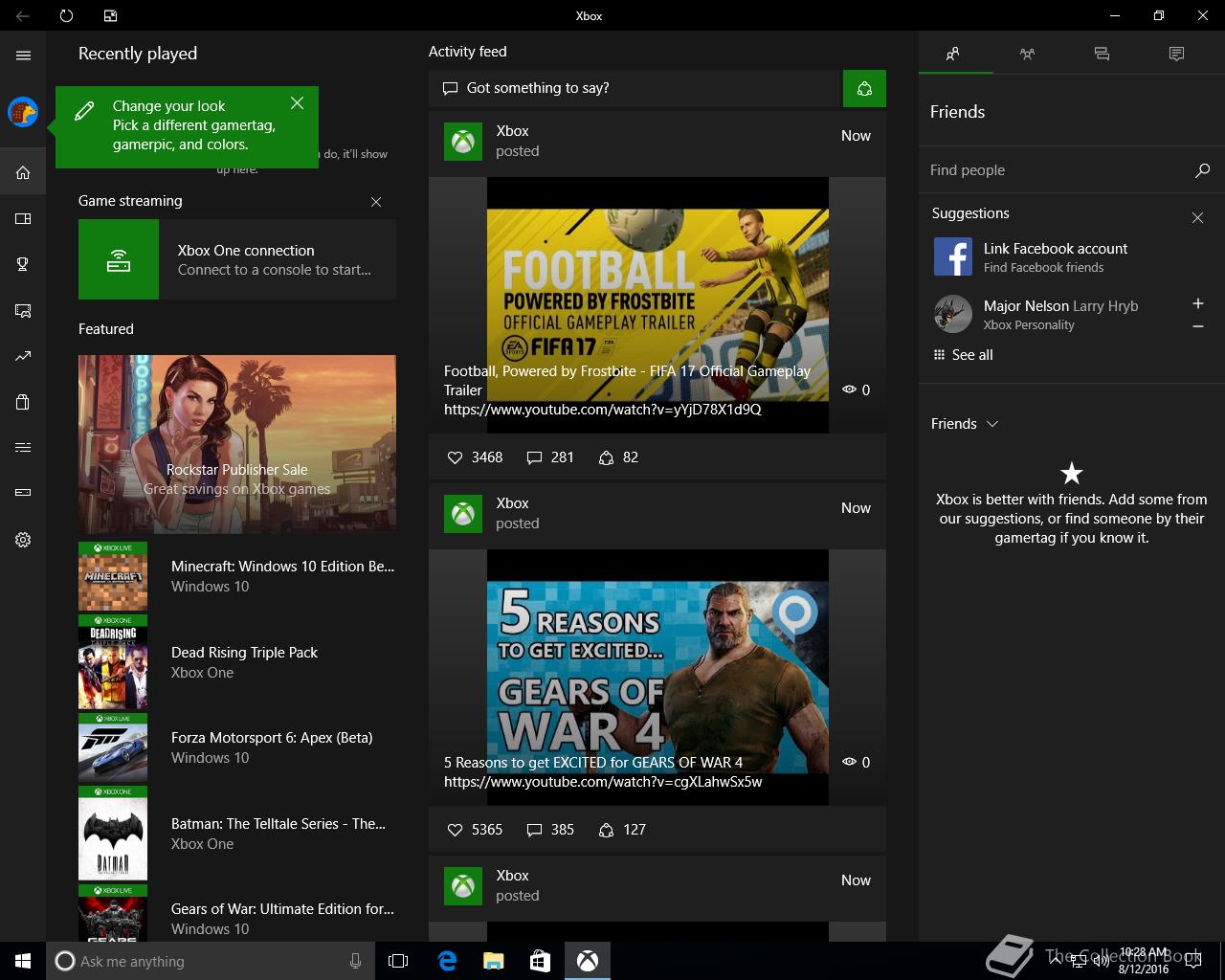Viewport: 1225px width, 980px height.
Task: Dismiss the Change your look tip
Action: point(298,103)
